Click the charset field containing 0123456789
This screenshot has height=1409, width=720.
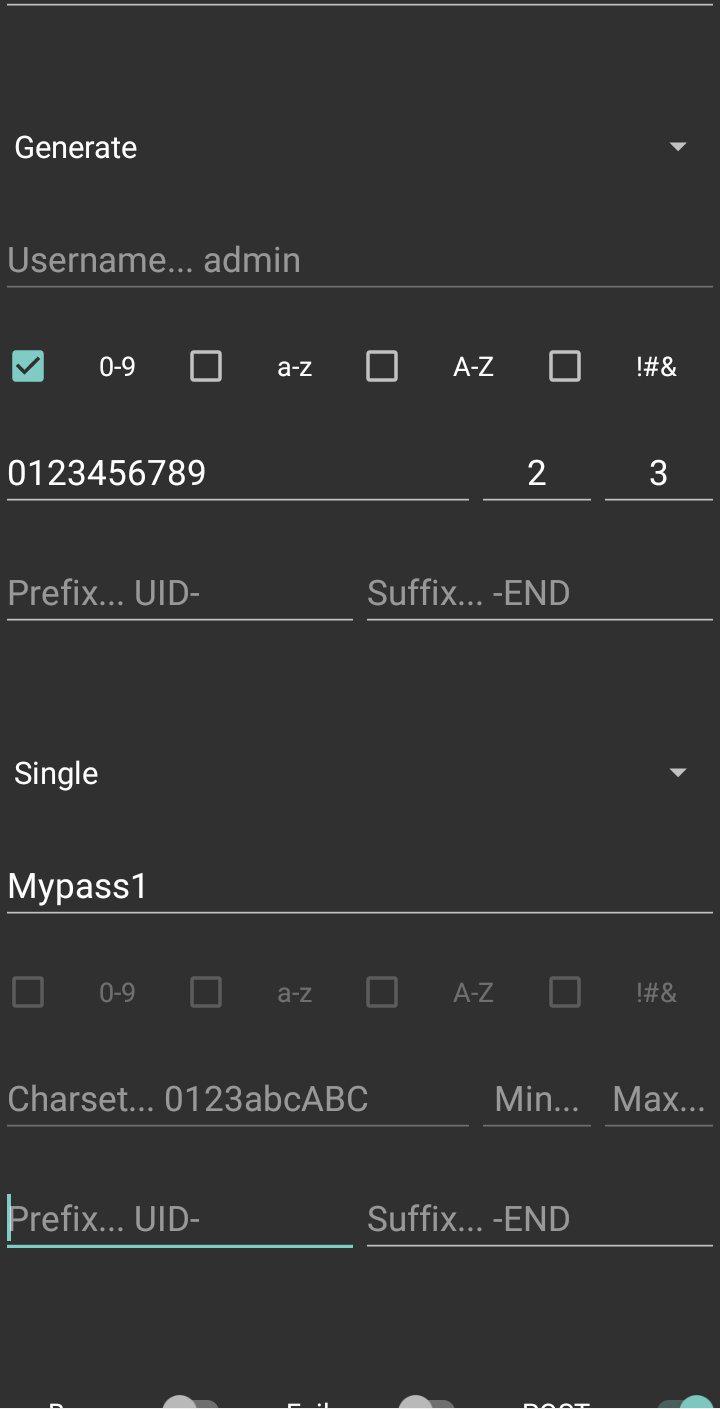point(237,473)
